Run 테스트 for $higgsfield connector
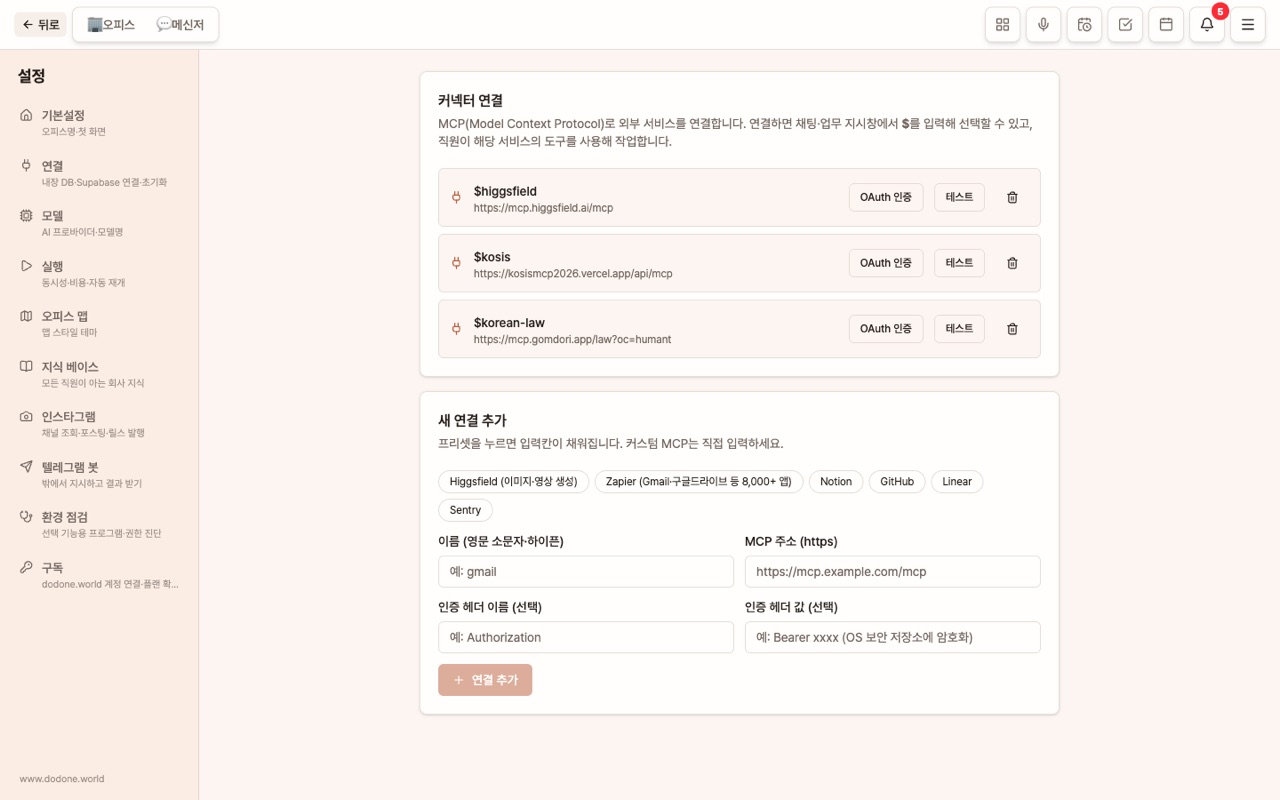 pyautogui.click(x=959, y=197)
